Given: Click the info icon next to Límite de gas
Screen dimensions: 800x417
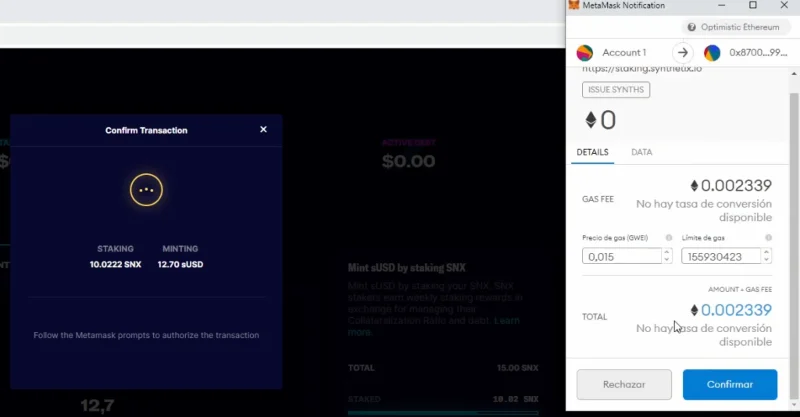Looking at the screenshot, I should (768, 238).
